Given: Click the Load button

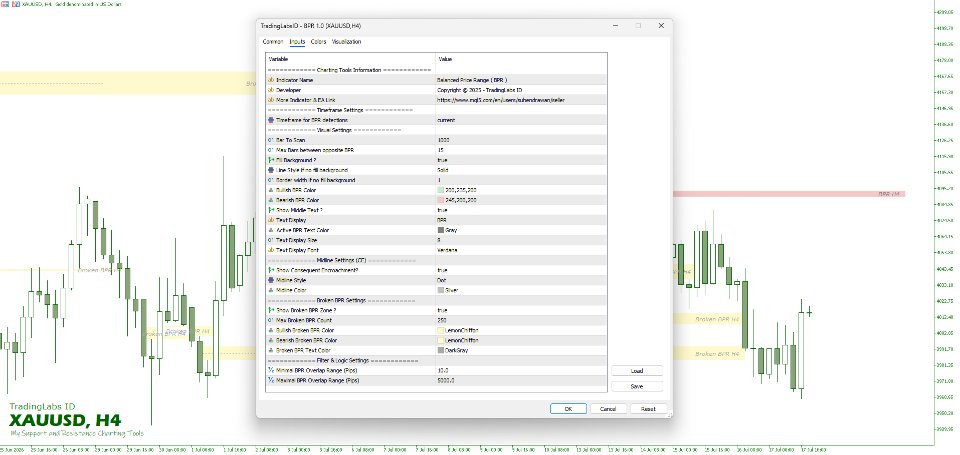Looking at the screenshot, I should coord(637,371).
